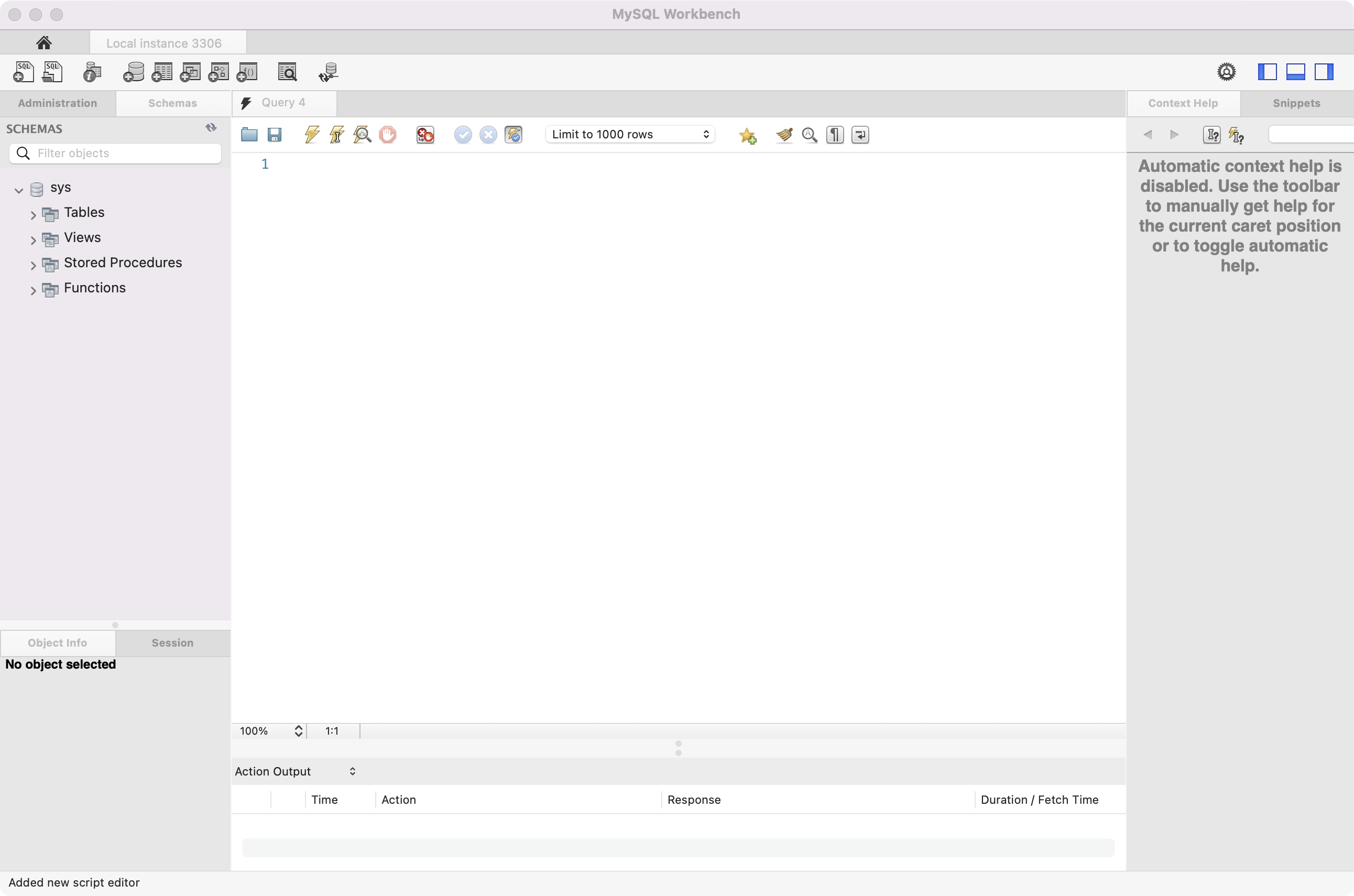This screenshot has width=1354, height=896.
Task: Click the Beautify query broom icon
Action: (784, 135)
